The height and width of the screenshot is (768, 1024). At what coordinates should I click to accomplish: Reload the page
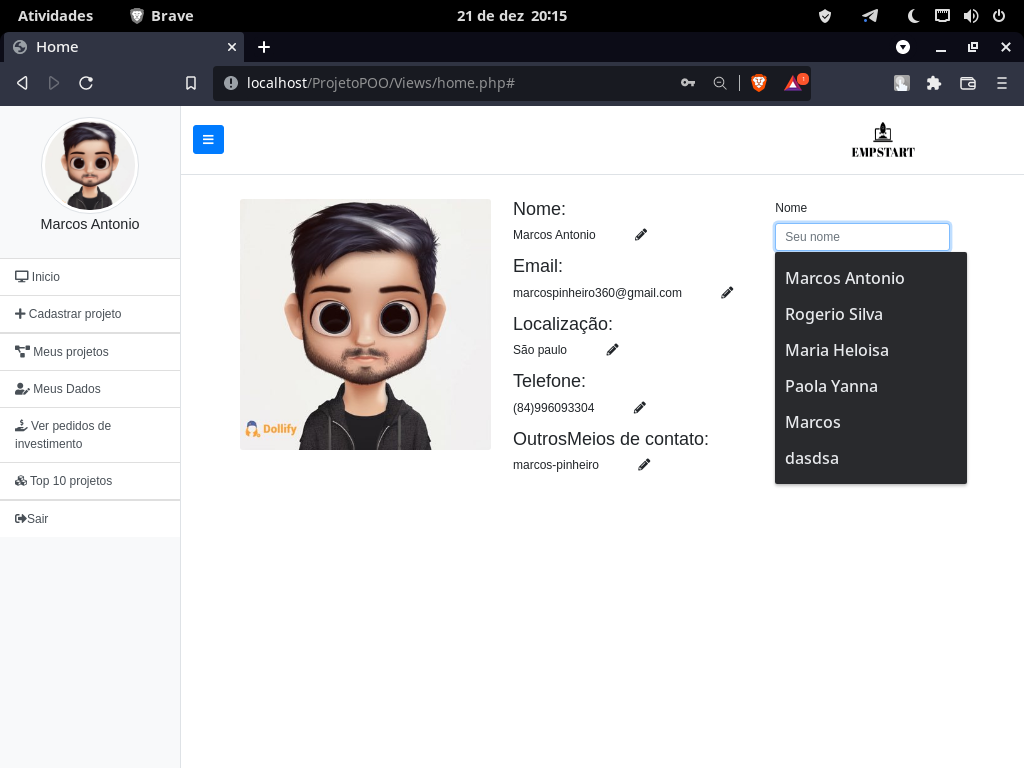click(86, 83)
